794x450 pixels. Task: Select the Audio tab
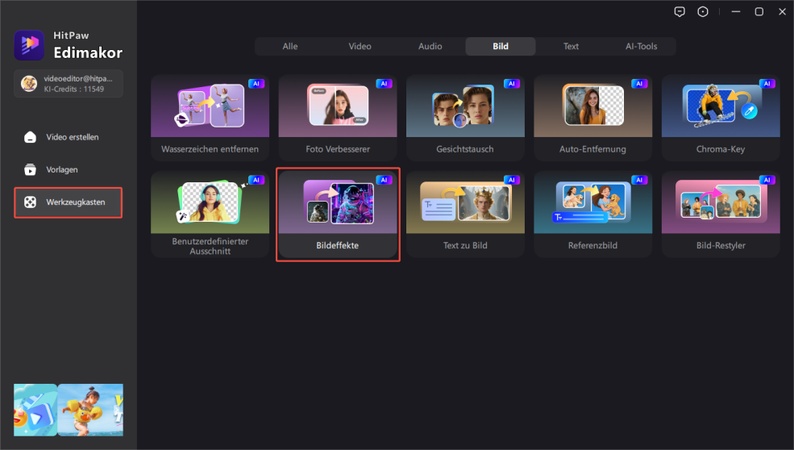430,46
